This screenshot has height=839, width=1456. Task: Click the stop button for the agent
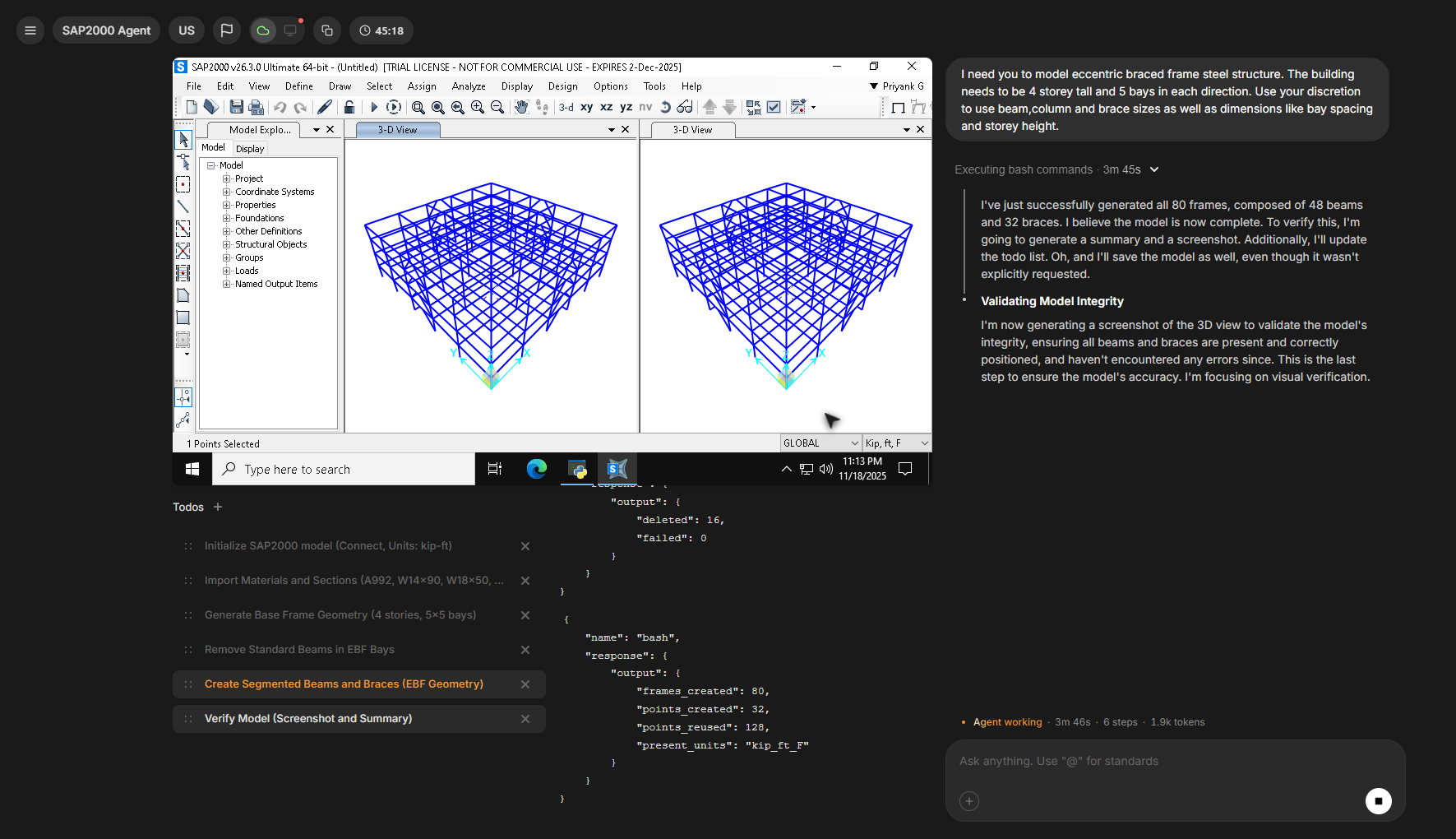1378,800
